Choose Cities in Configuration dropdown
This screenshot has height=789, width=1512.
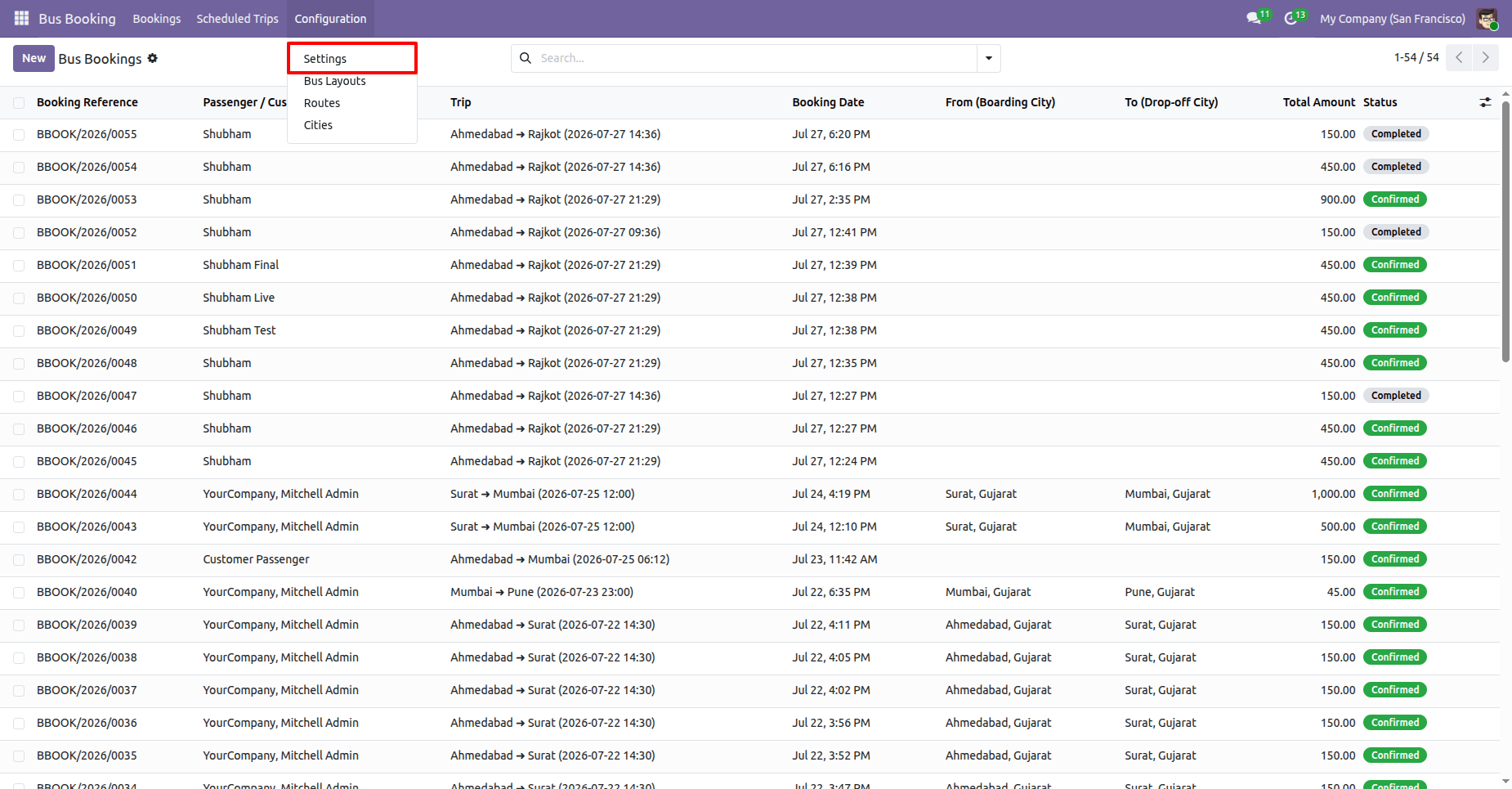tap(352, 125)
